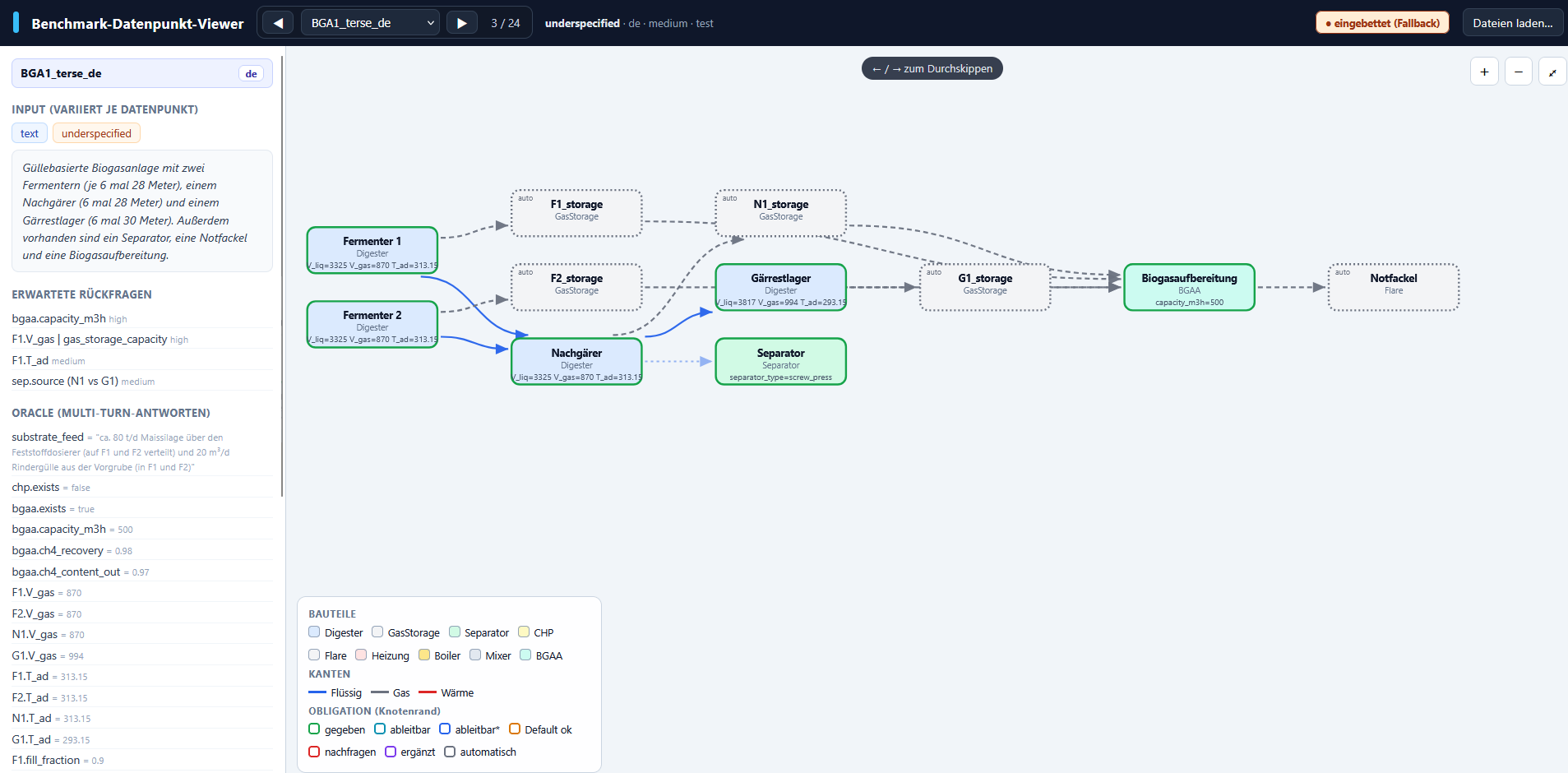Image resolution: width=1568 pixels, height=773 pixels.
Task: Click the nachfragen obligation swatch
Action: tap(314, 752)
